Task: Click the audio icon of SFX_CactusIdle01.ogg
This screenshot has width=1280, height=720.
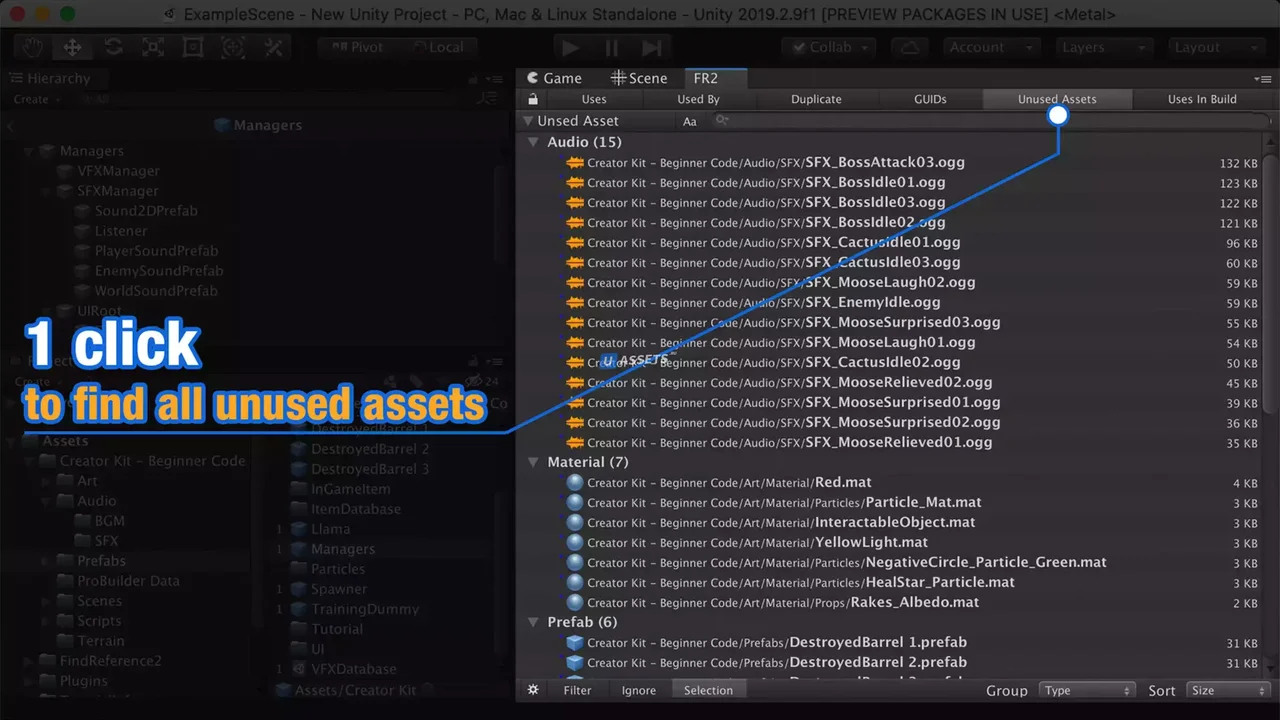Action: click(575, 242)
